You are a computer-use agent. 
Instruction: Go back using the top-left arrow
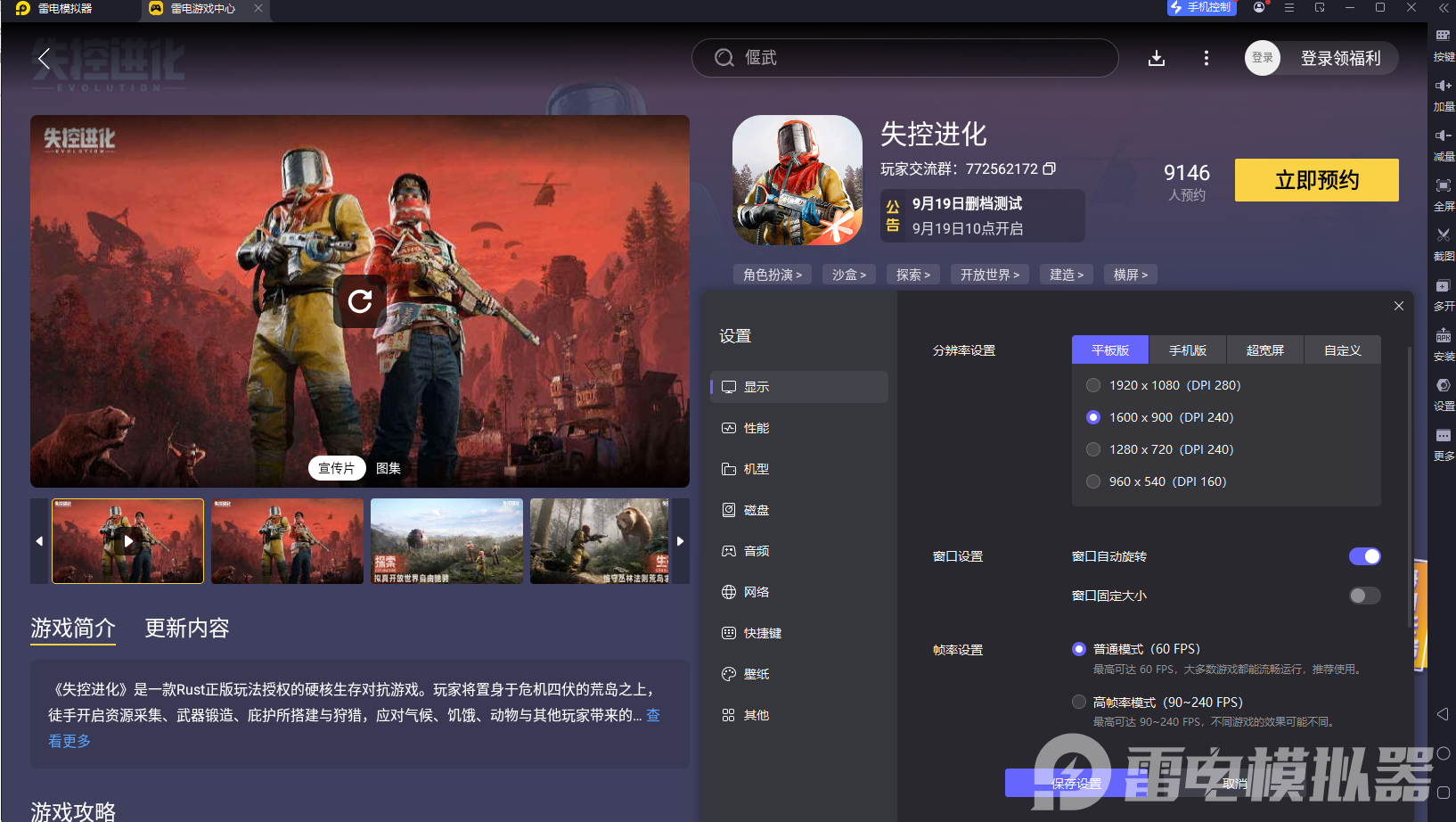click(x=44, y=59)
